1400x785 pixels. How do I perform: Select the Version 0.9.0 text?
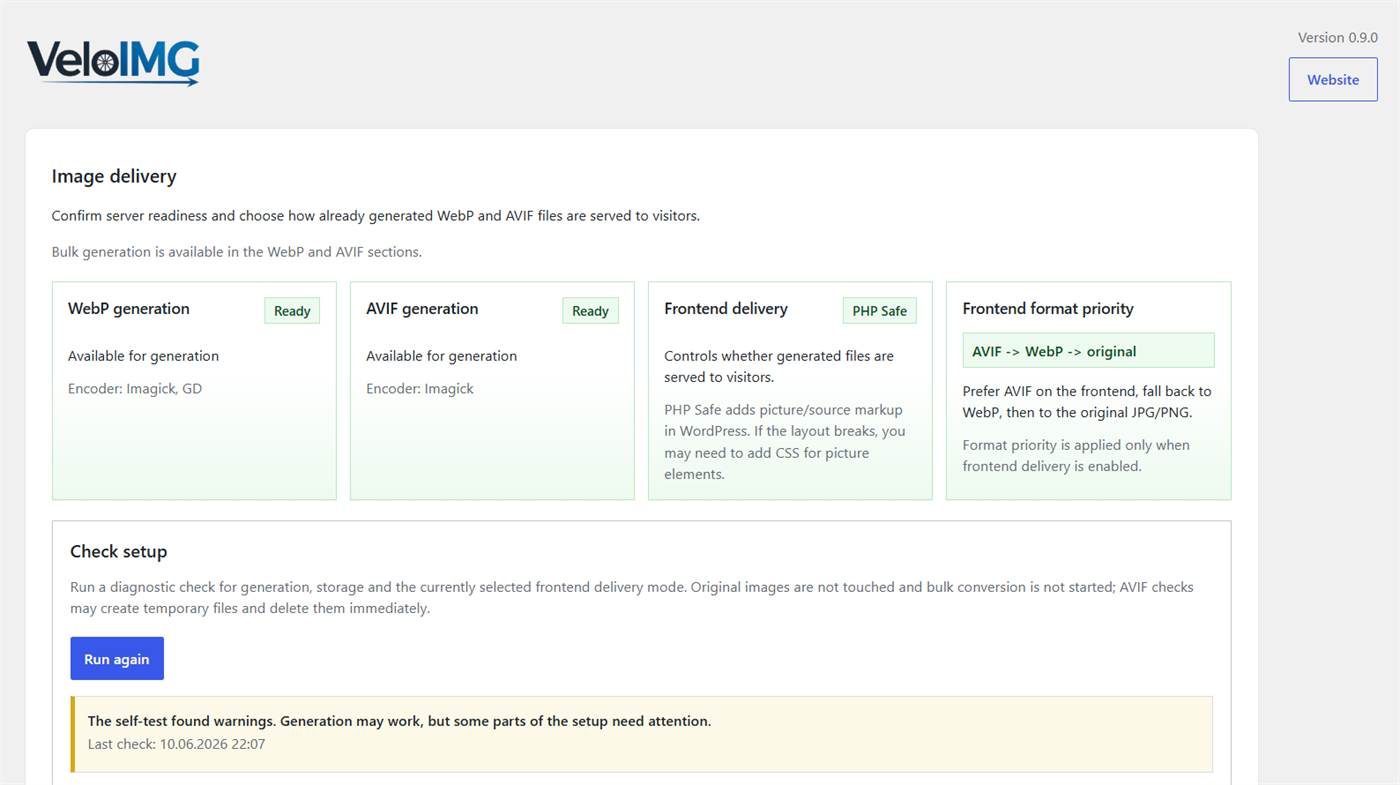pyautogui.click(x=1338, y=38)
